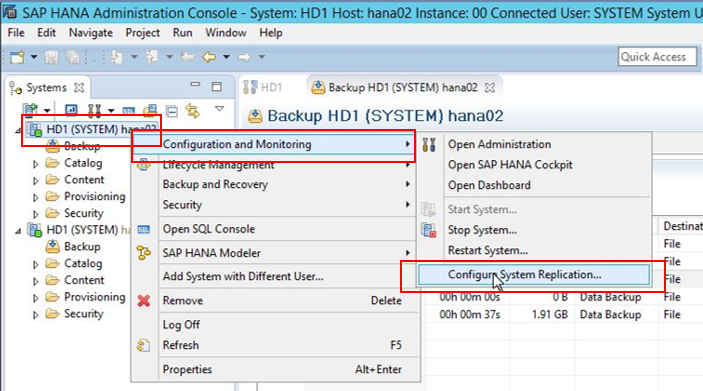Close the Systems view tab
Image resolution: width=703 pixels, height=391 pixels.
pyautogui.click(x=79, y=87)
